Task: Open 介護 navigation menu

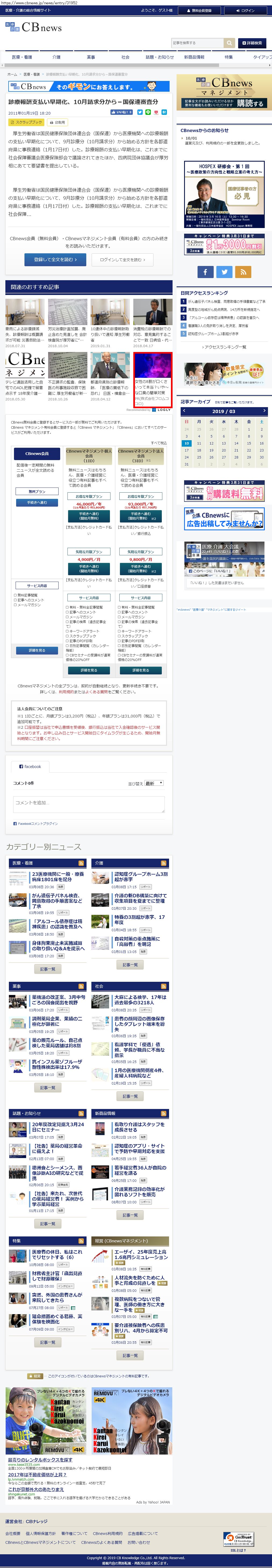Action: 57,57
